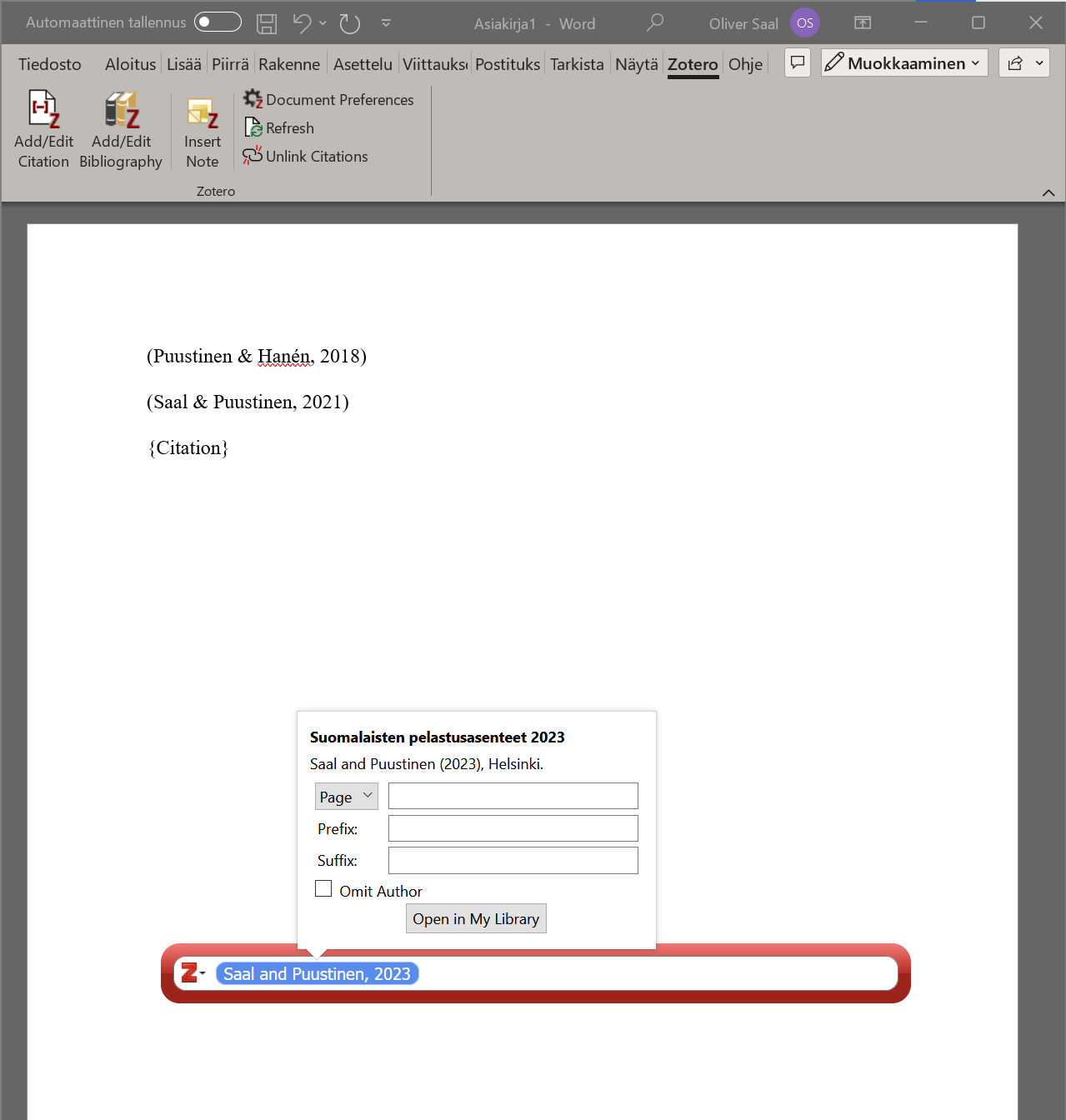Open the Ohje tab
This screenshot has height=1120, width=1066.
(745, 64)
